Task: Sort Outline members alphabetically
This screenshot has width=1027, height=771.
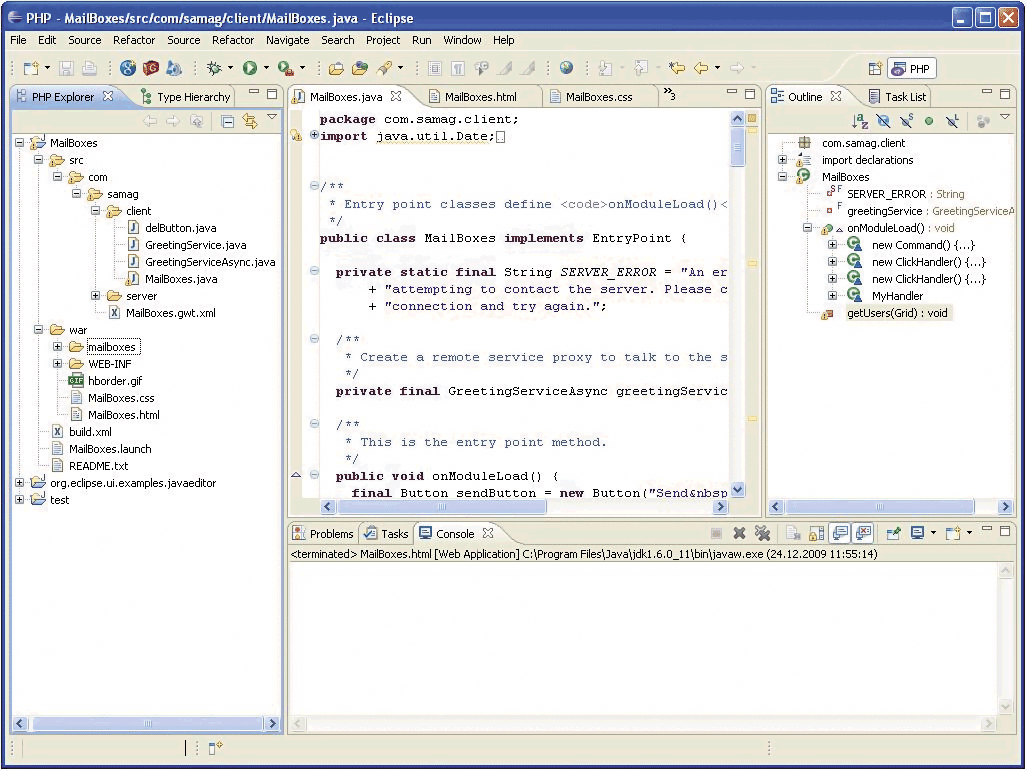Action: [860, 121]
